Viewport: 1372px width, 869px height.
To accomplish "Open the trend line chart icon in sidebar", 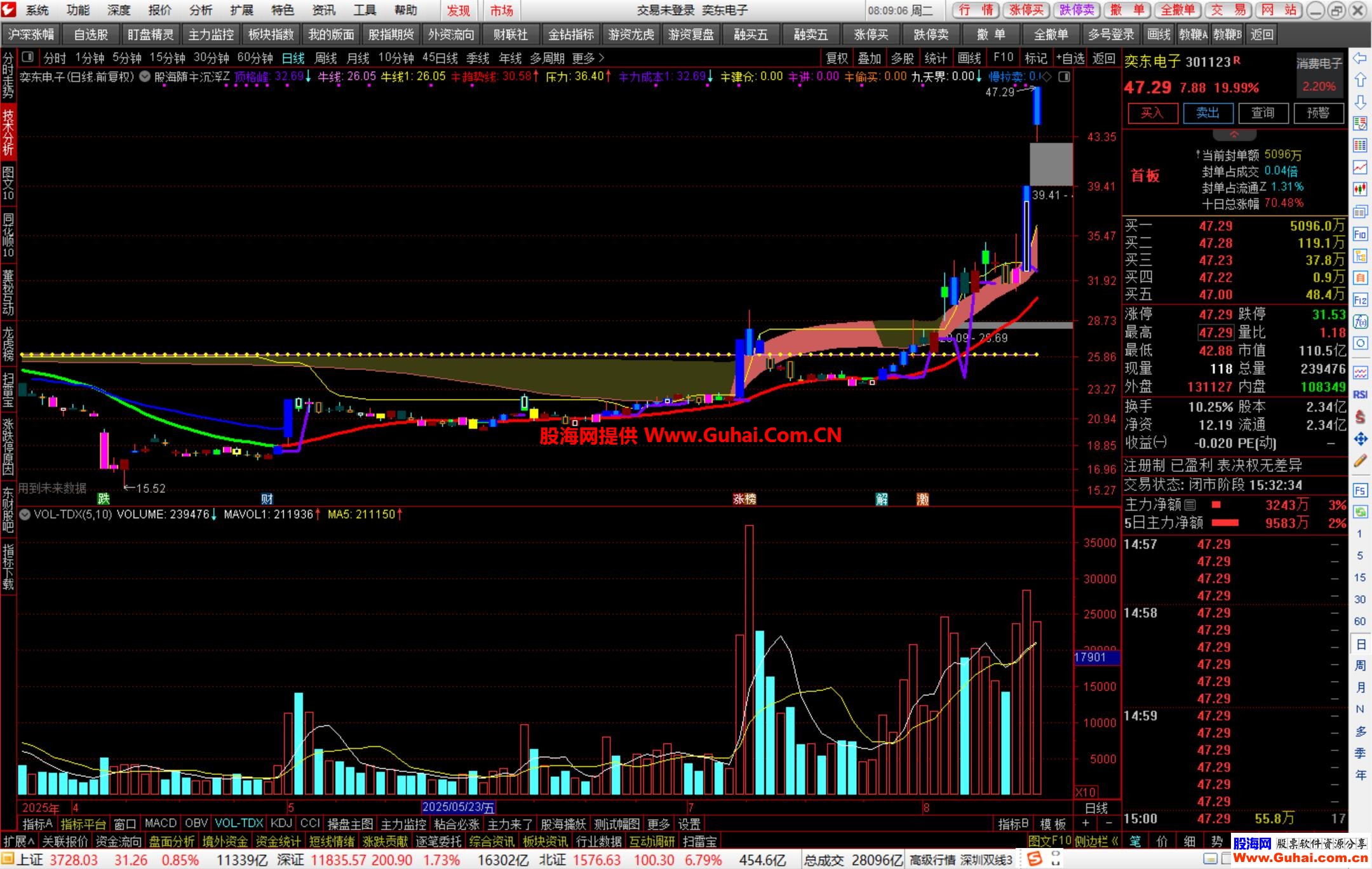I will 1360,166.
